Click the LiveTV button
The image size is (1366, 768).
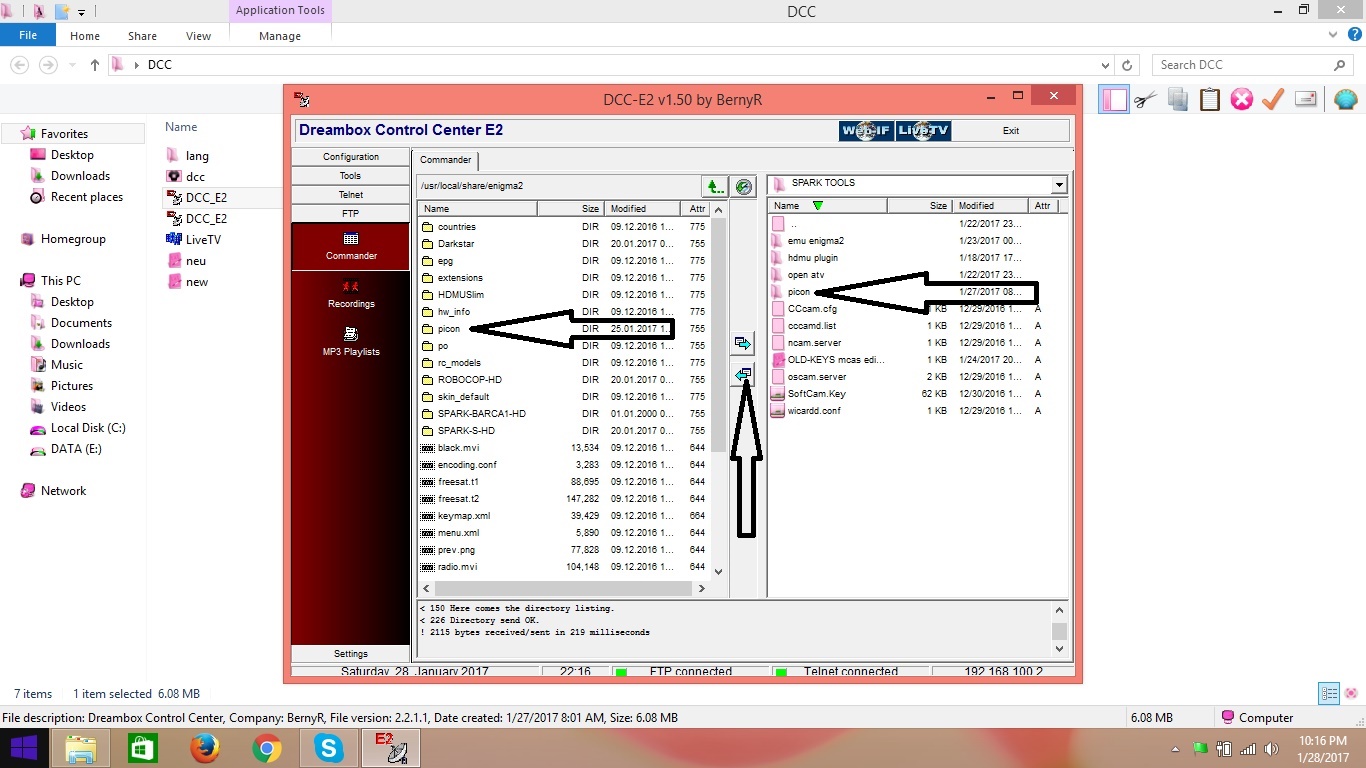(924, 131)
